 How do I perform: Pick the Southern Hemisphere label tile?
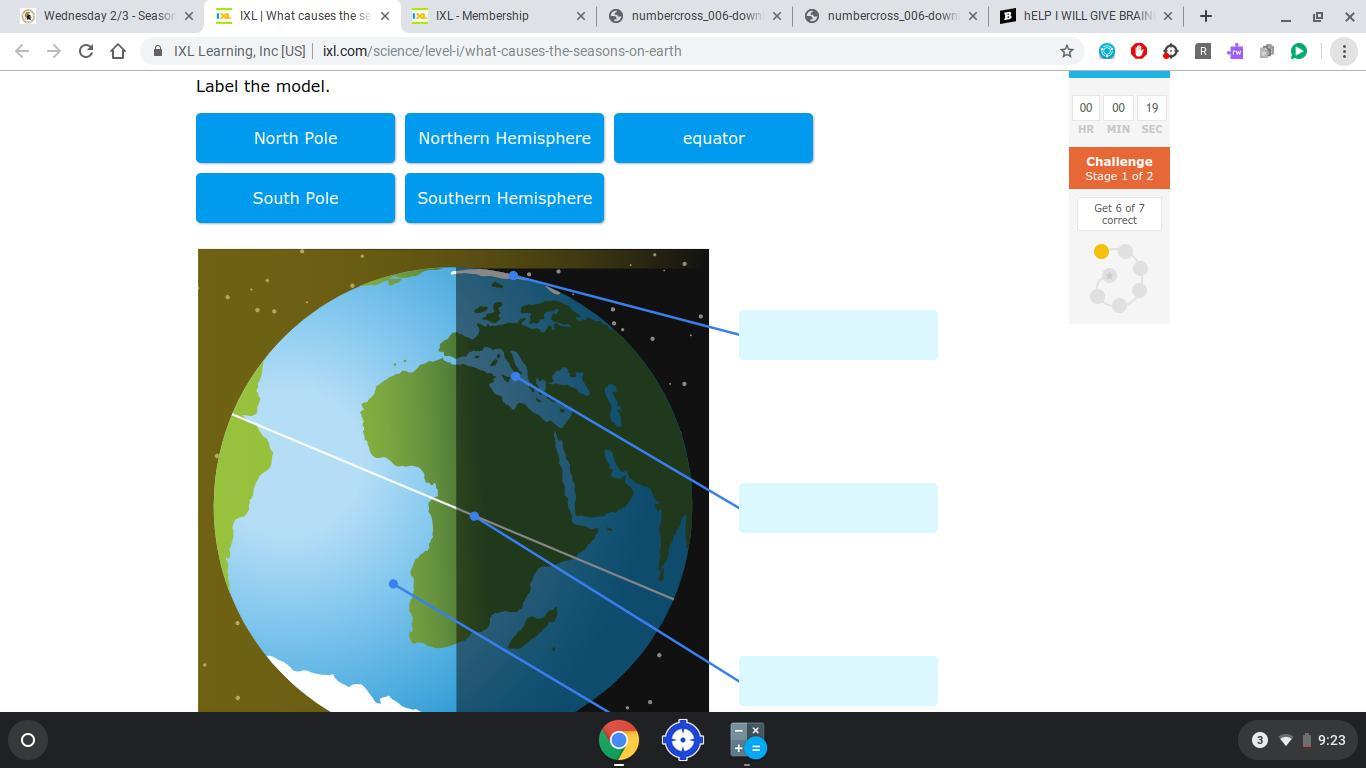coord(505,198)
